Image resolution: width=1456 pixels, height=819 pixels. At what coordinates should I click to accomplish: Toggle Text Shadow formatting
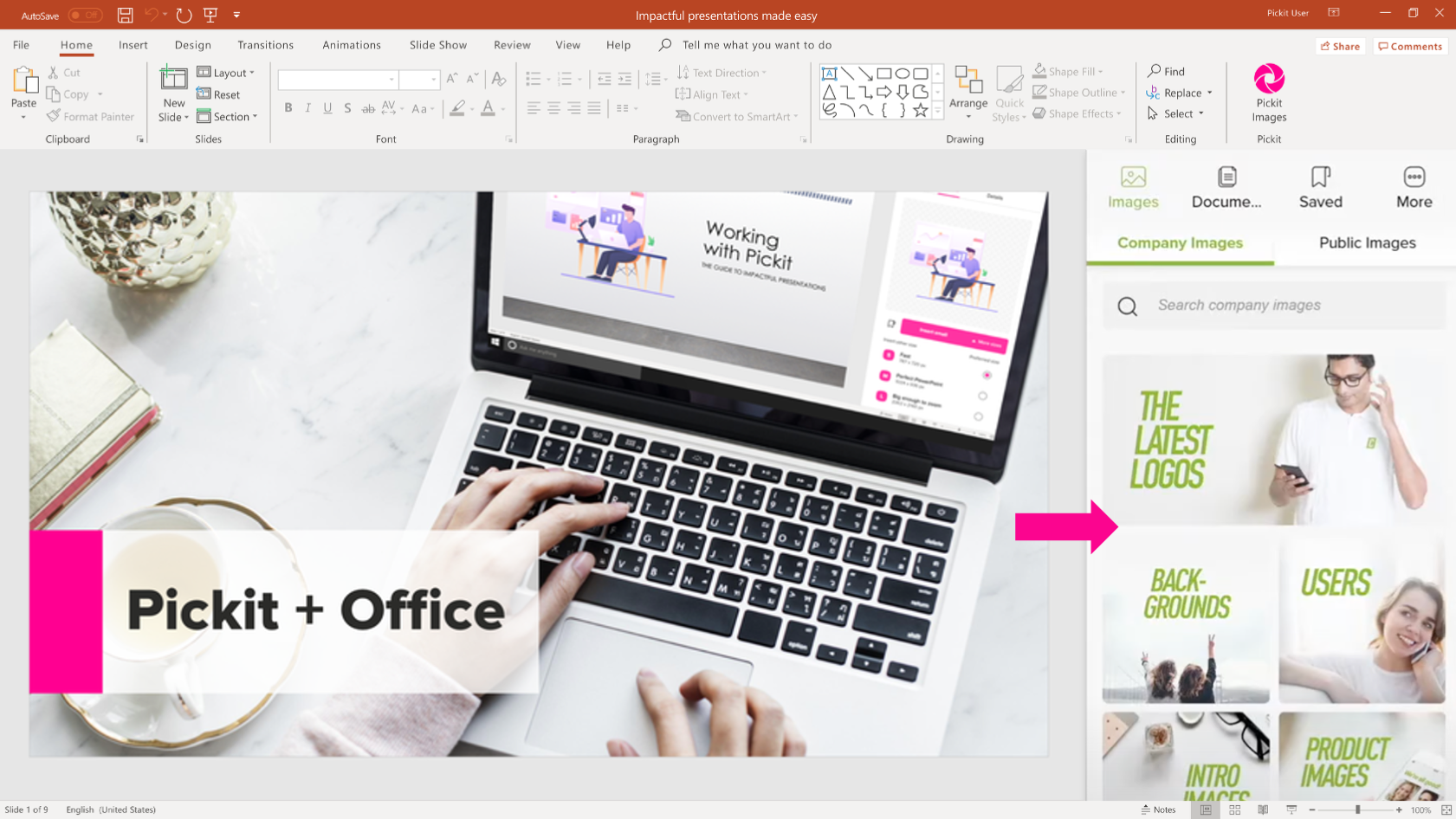click(347, 108)
